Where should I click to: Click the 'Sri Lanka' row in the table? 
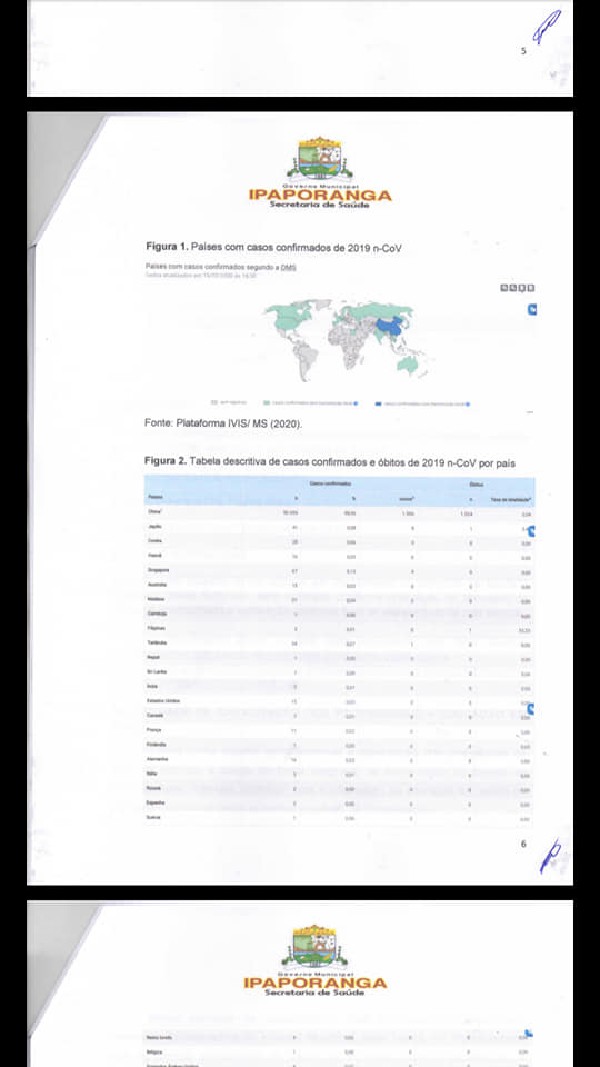click(x=339, y=672)
